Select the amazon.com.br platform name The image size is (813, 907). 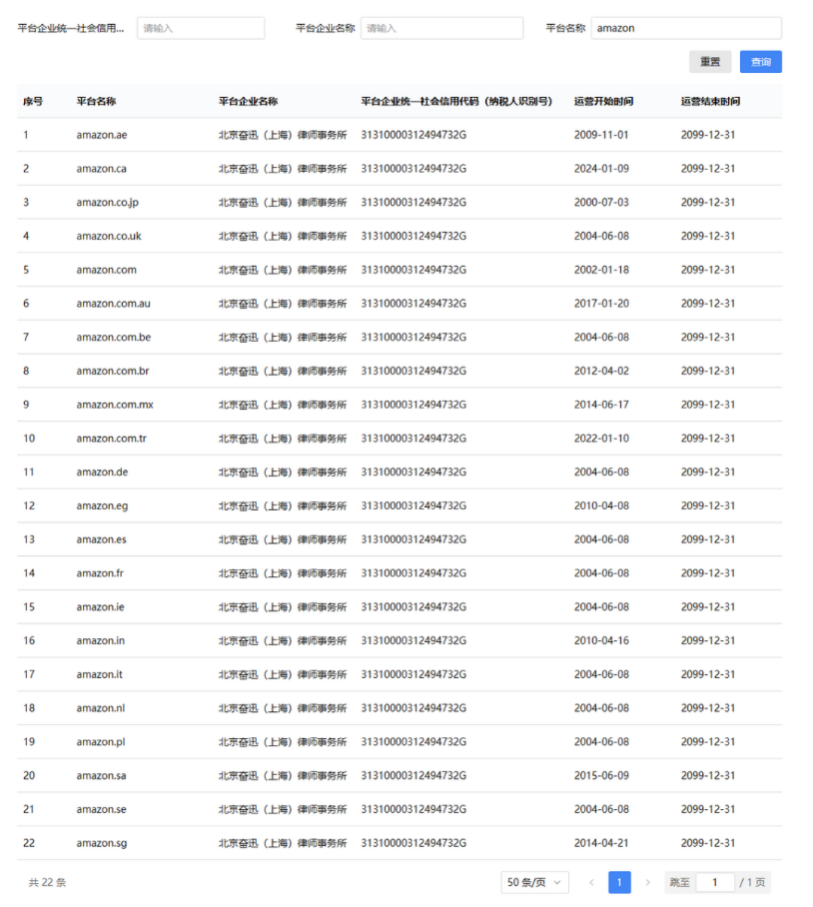(x=113, y=371)
